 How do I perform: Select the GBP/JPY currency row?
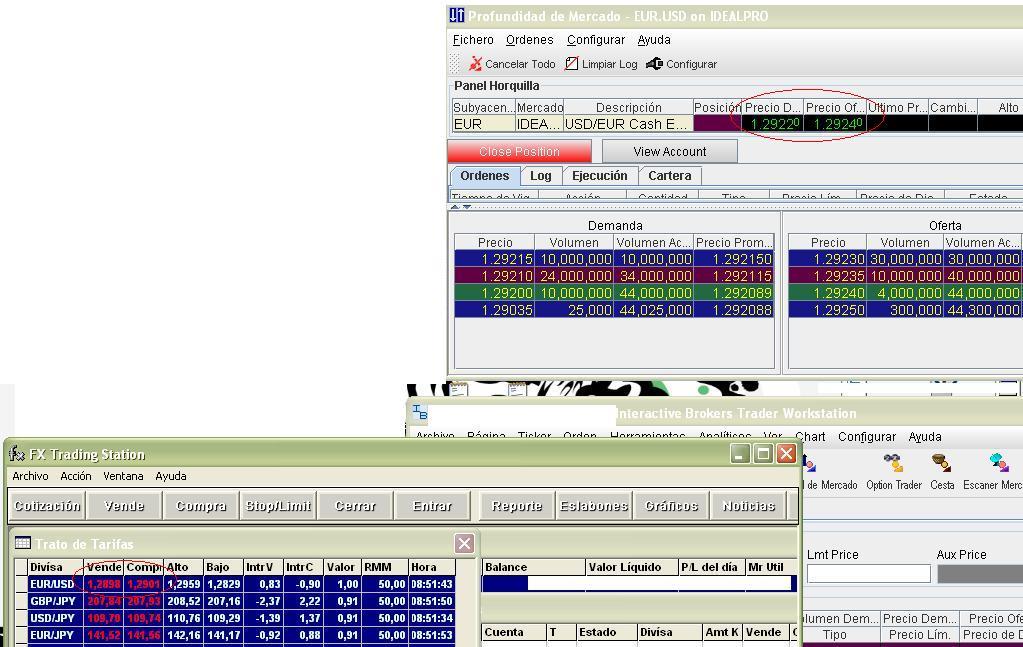(x=235, y=601)
